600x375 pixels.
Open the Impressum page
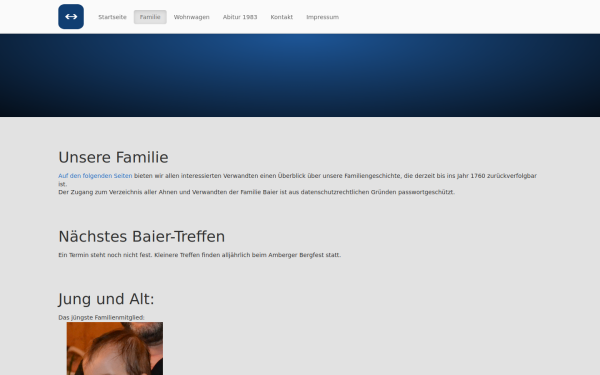[322, 17]
